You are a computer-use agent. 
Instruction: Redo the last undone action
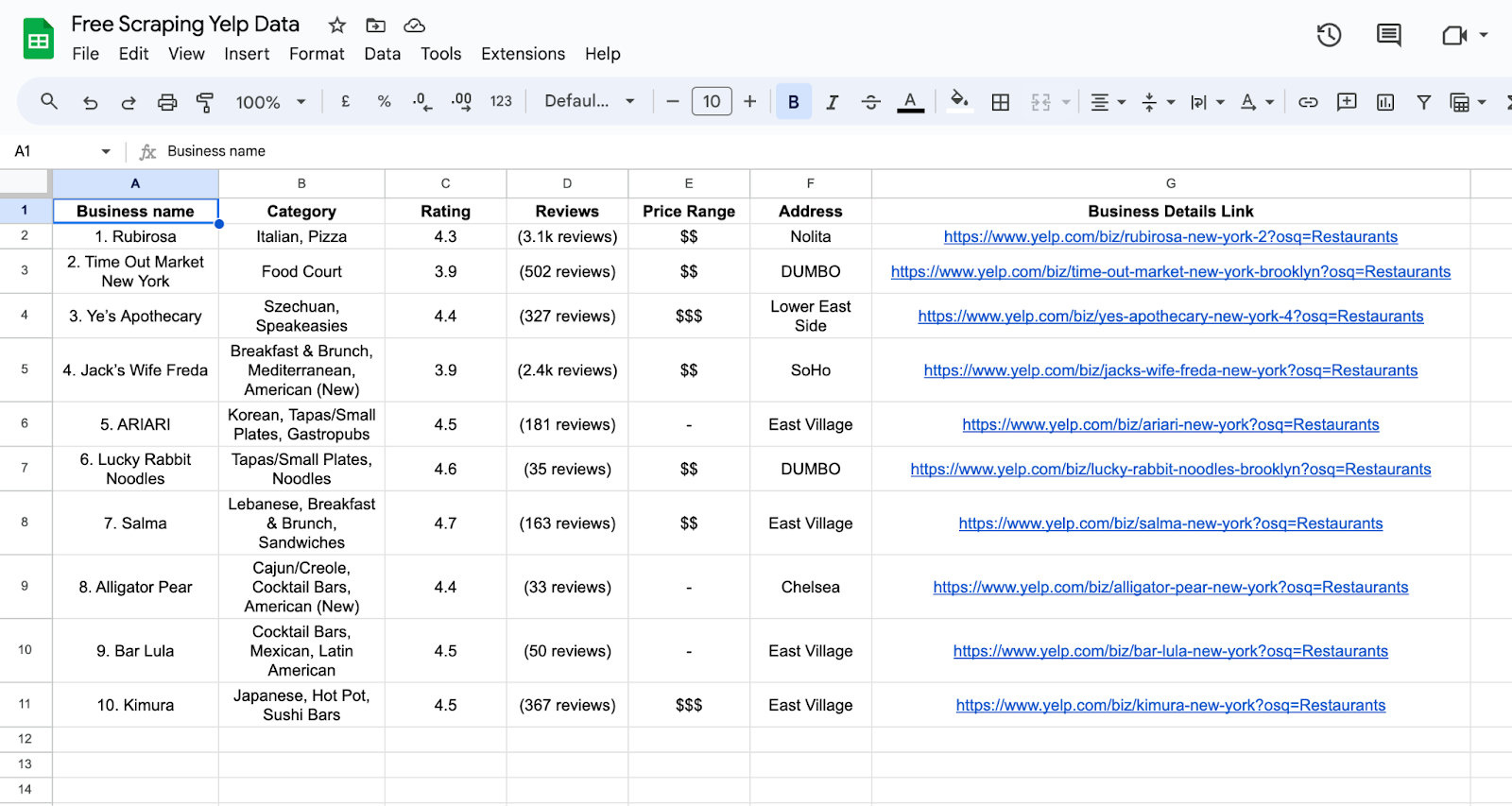coord(129,102)
